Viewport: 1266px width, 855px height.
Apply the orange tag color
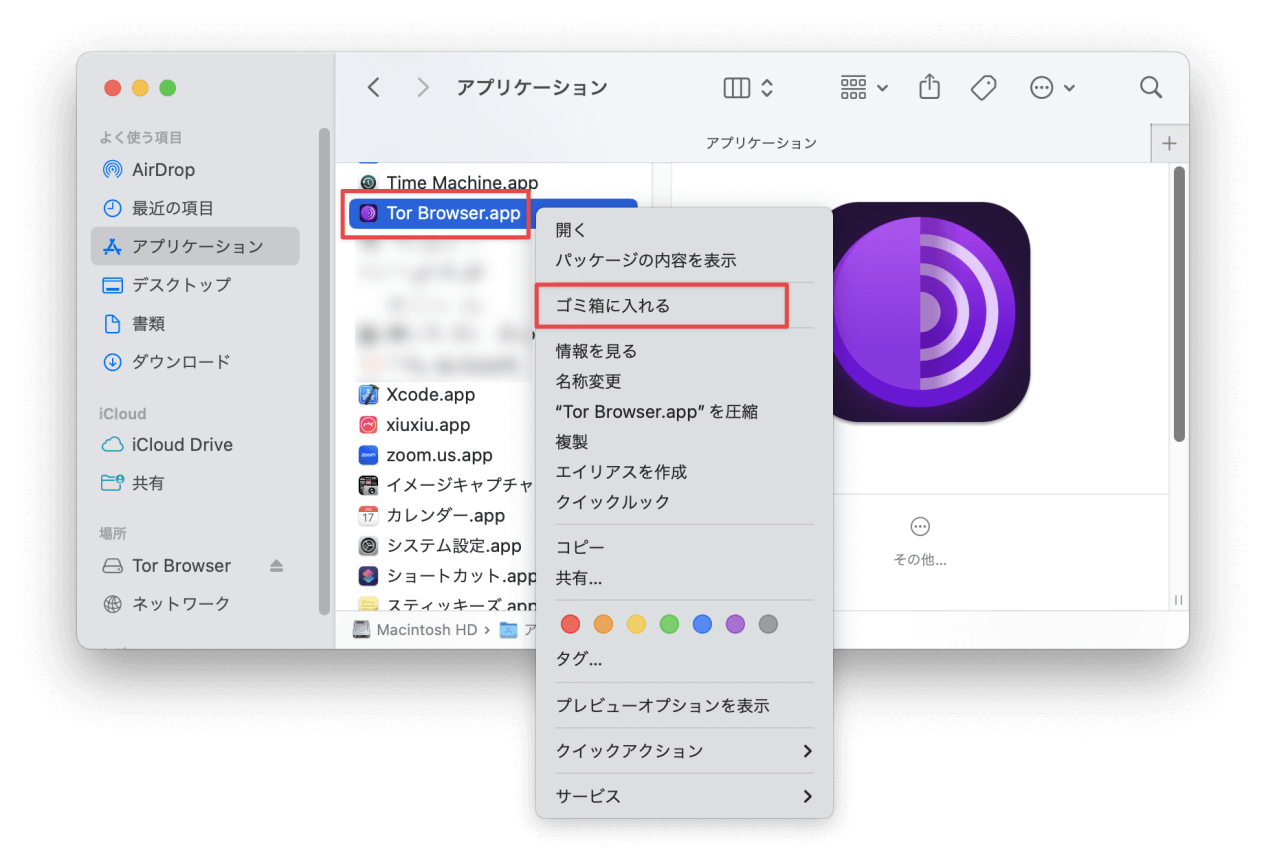coord(603,624)
